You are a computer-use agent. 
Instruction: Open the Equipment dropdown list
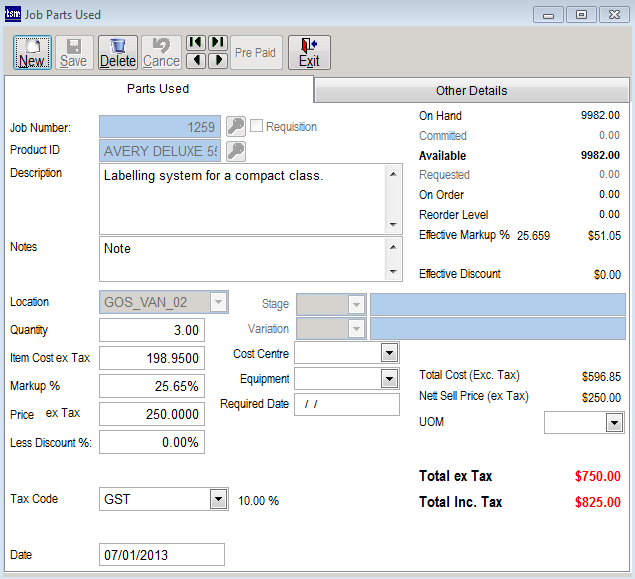tap(389, 379)
